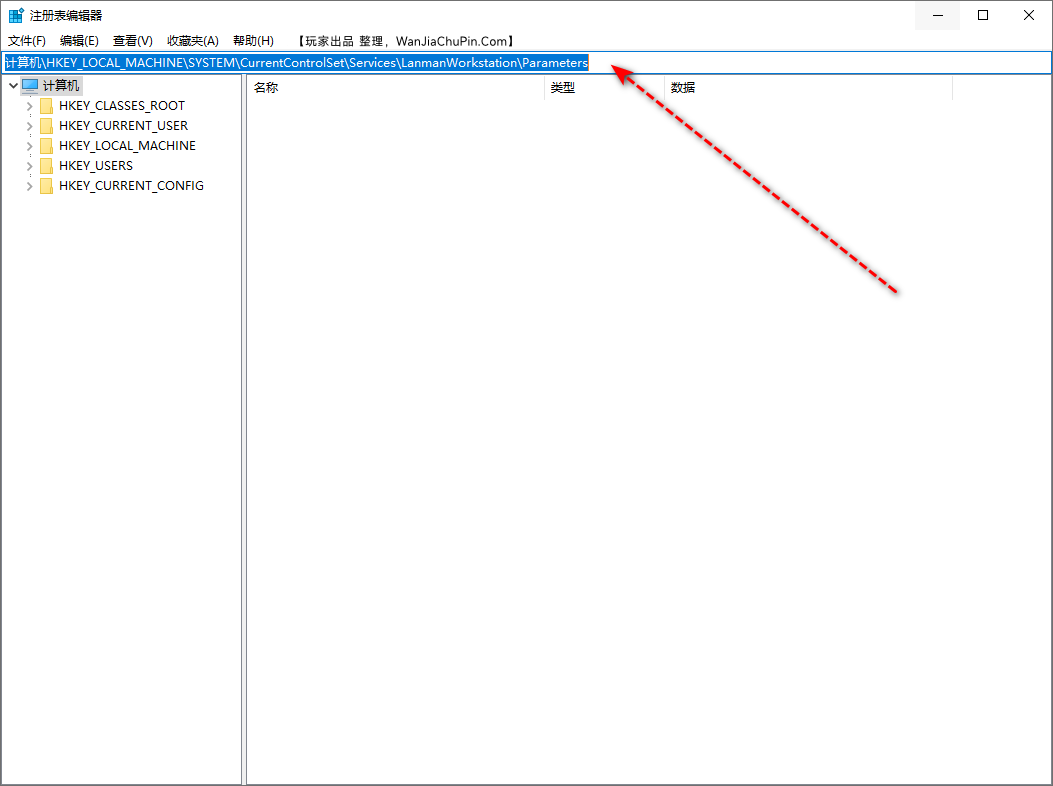Viewport: 1053px width, 786px height.
Task: Collapse the 计算机 root node arrow
Action: point(13,85)
